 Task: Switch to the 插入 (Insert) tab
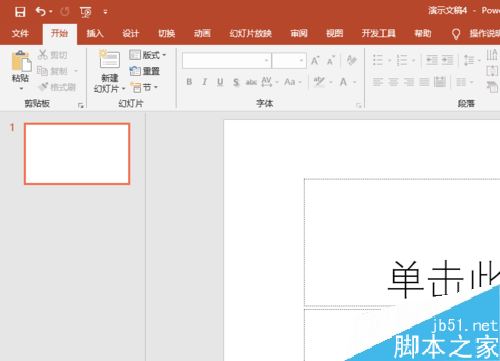tap(95, 33)
